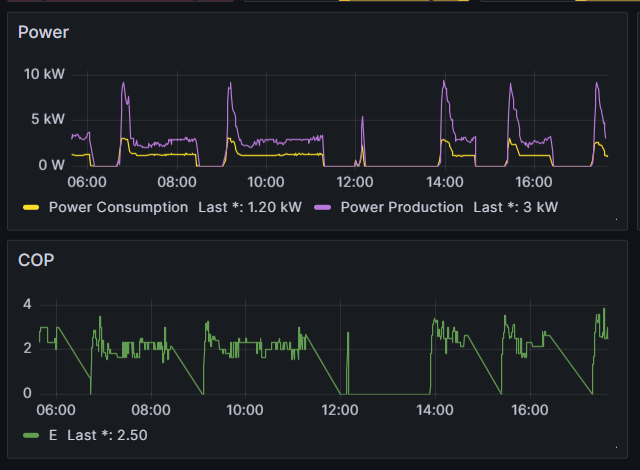Open color picker for purple Power Production swatch
This screenshot has height=470, width=640.
322,208
